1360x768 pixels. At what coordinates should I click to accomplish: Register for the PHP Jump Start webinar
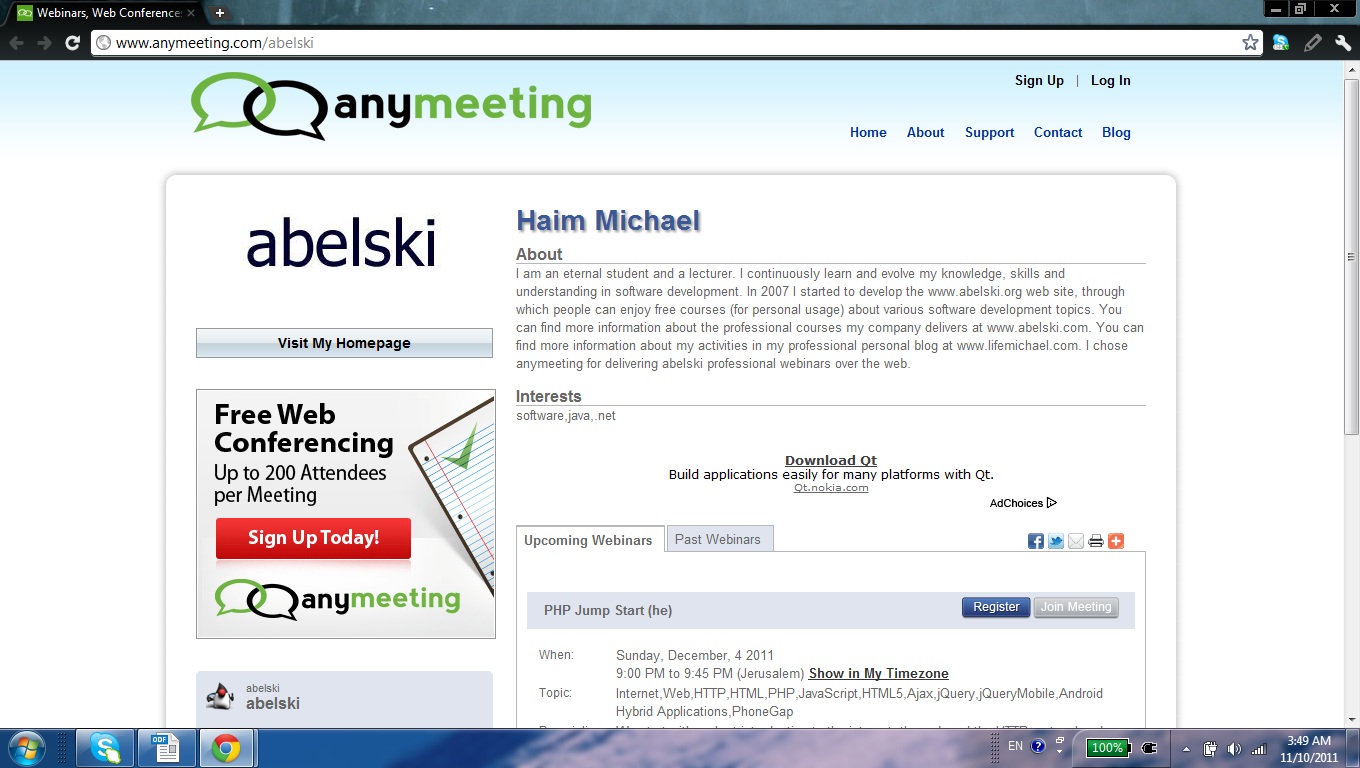[996, 607]
